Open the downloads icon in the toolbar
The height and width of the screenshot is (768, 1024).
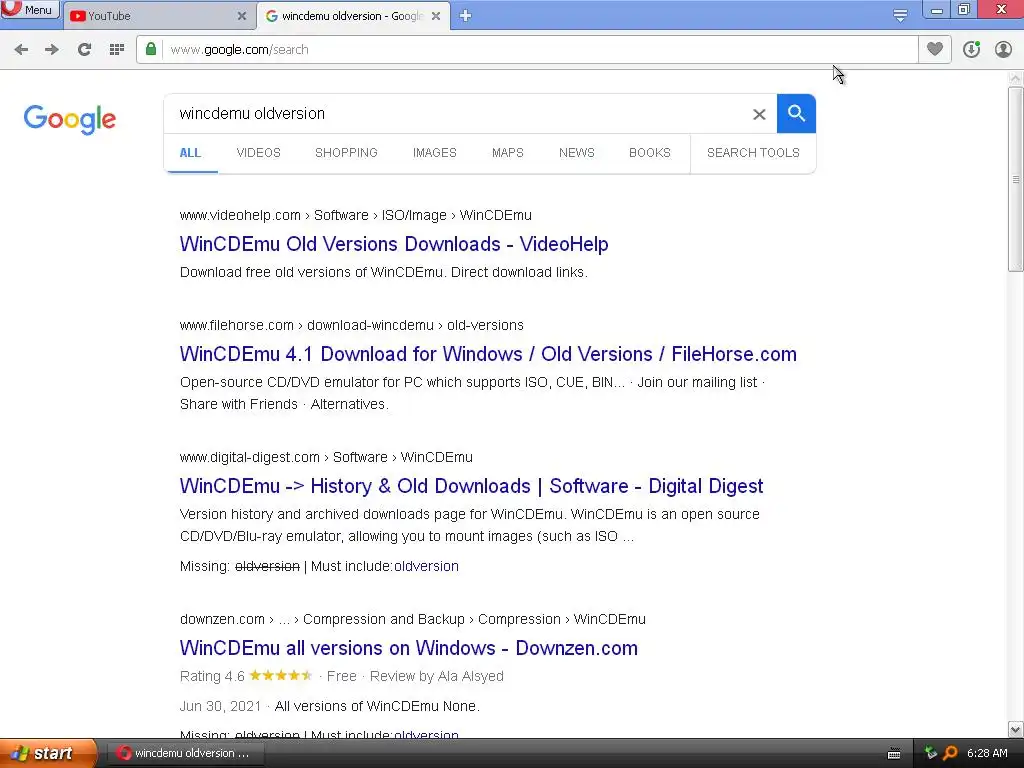(971, 50)
